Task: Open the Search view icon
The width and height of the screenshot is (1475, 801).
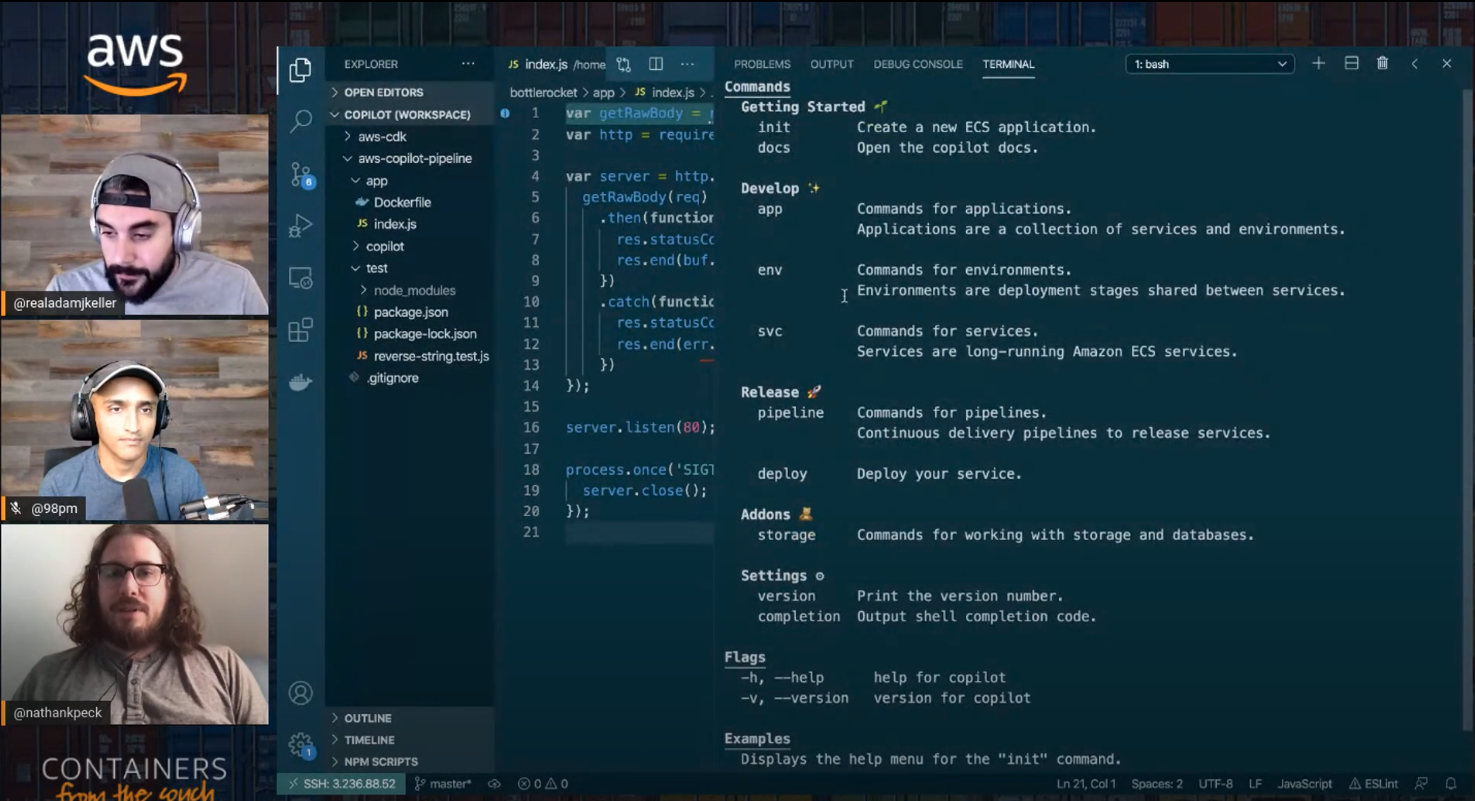Action: pyautogui.click(x=300, y=122)
